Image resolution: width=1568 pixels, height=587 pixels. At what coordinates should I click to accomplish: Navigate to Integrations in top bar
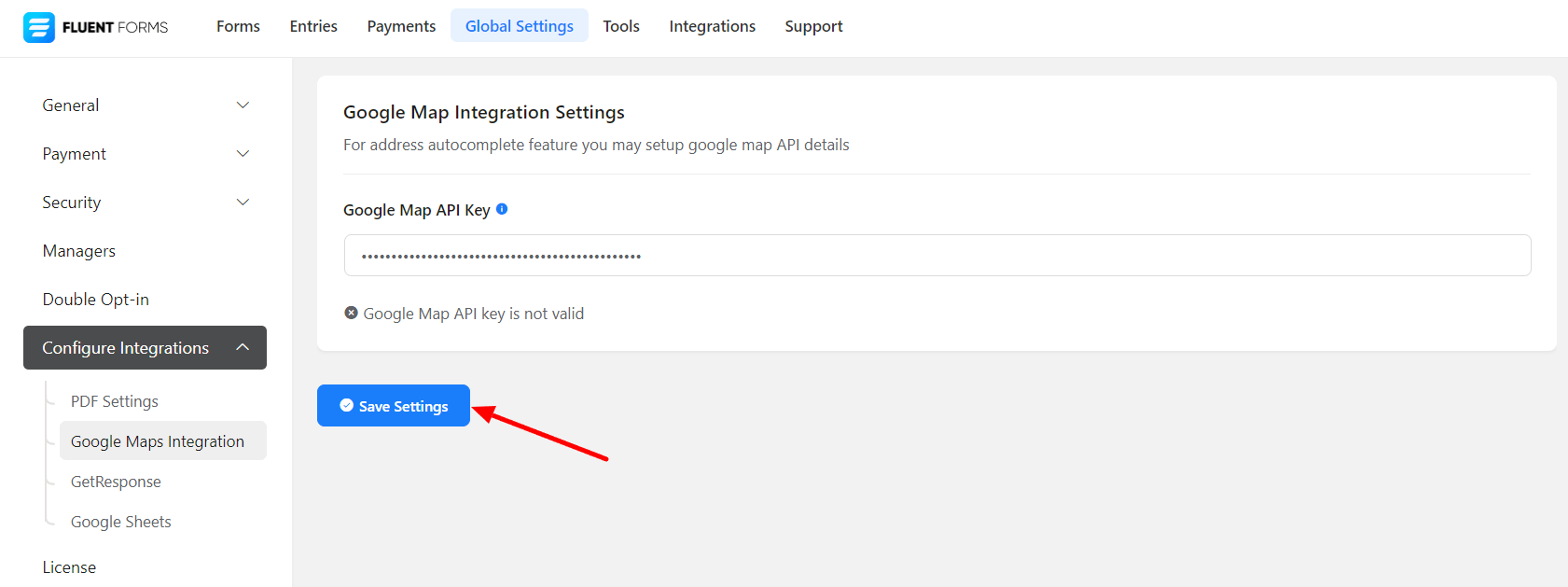(712, 26)
